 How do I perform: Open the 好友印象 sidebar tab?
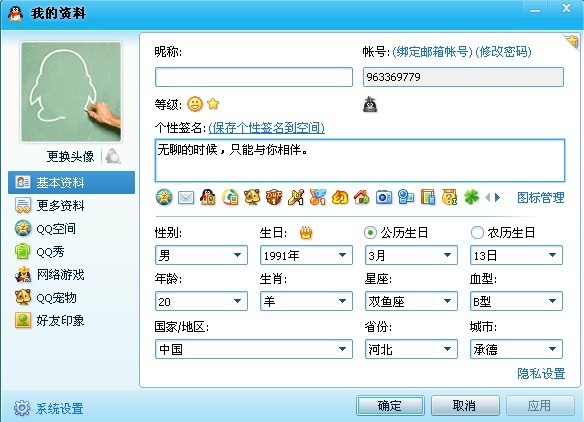coord(72,320)
